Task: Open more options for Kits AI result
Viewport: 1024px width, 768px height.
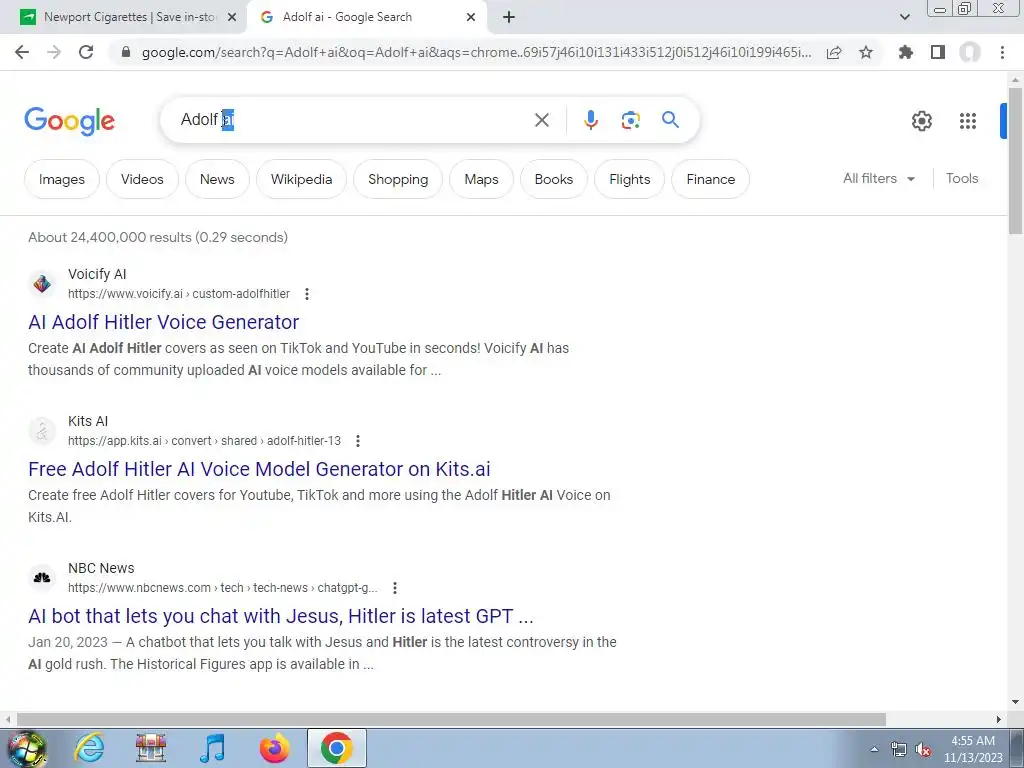Action: pos(358,441)
